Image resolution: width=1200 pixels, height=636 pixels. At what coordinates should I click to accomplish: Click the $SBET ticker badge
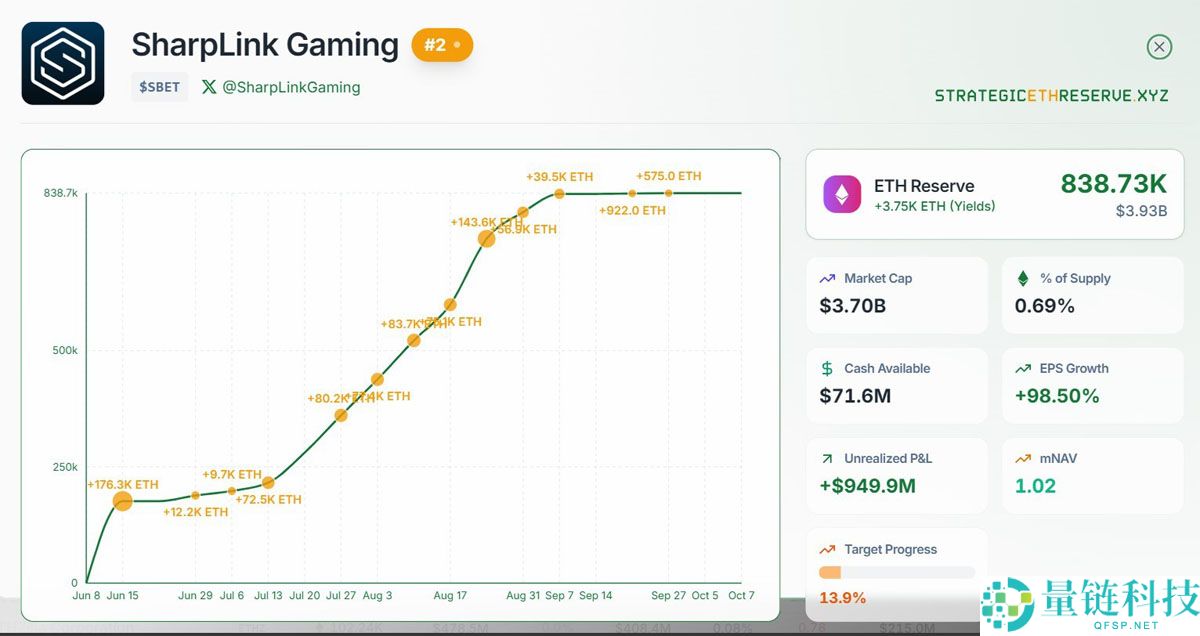click(159, 87)
